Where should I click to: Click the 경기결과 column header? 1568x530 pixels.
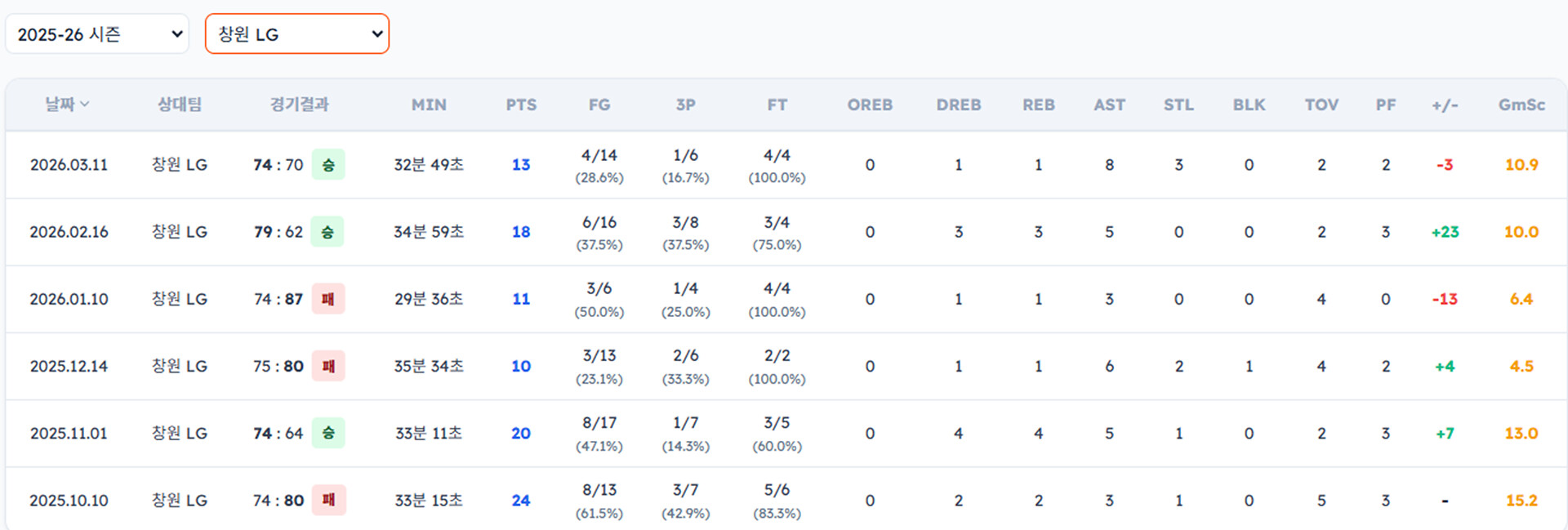299,105
